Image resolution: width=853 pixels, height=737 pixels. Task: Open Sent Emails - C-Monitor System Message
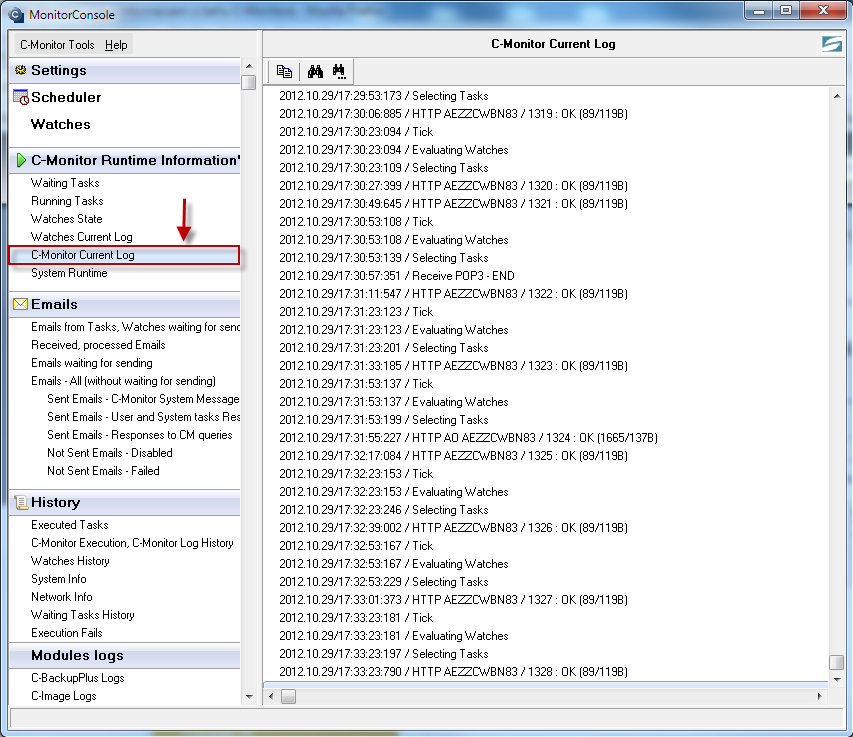tap(143, 399)
